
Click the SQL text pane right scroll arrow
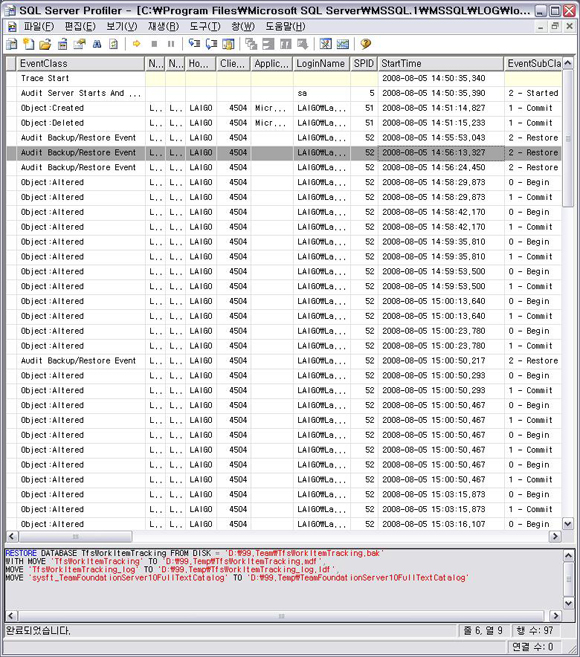point(556,616)
